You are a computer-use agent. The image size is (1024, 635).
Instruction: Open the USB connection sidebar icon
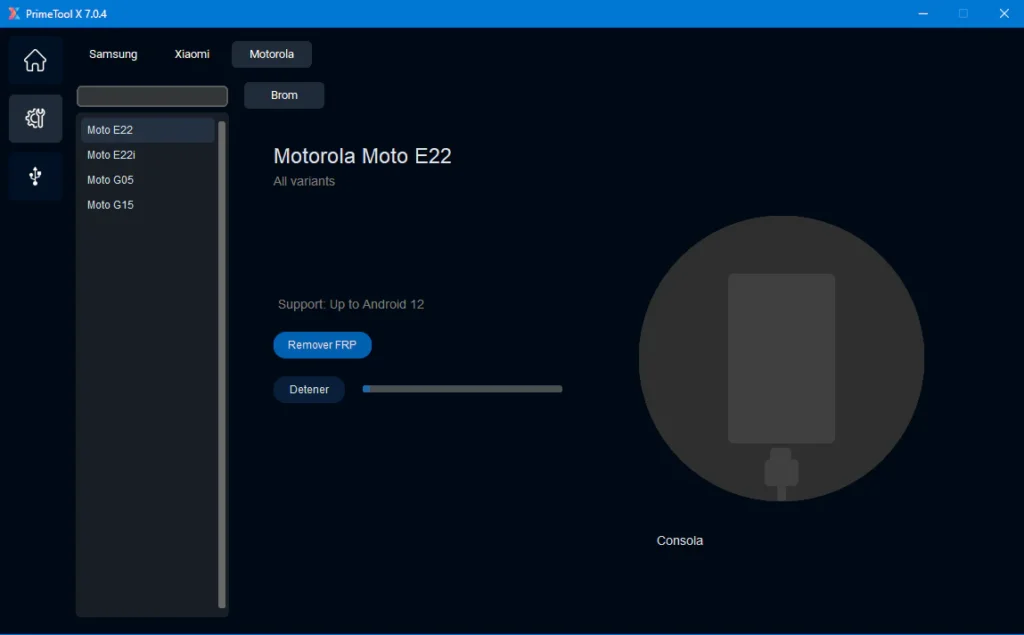35,176
